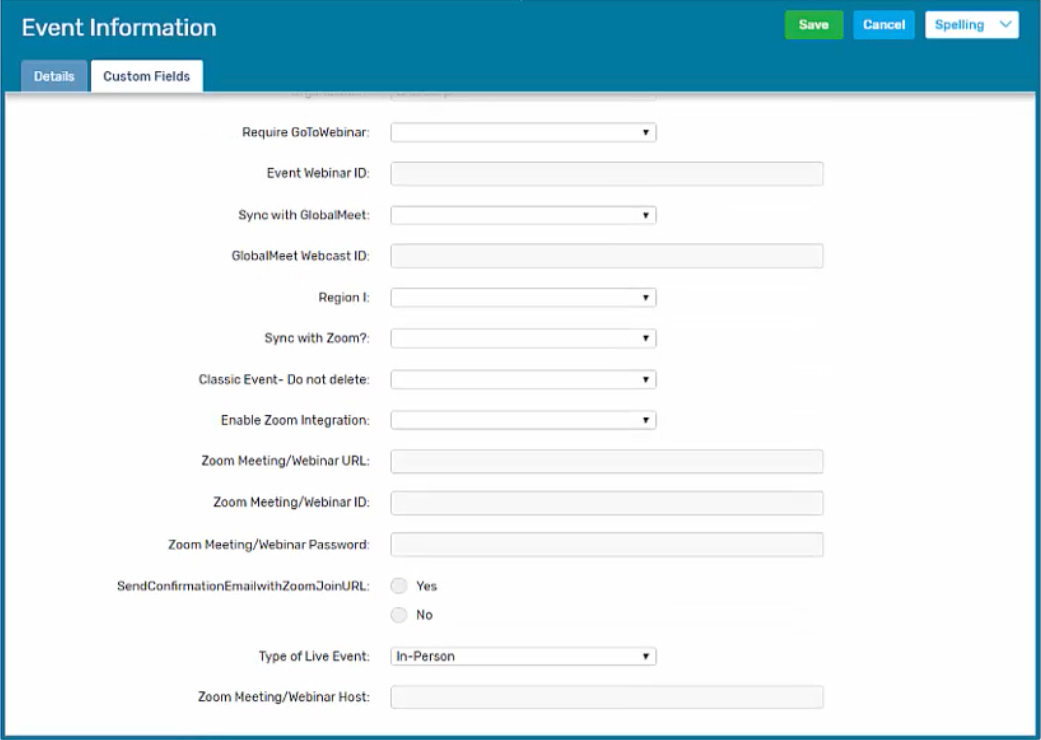Switch to the Details tab
The width and height of the screenshot is (1041, 740).
(x=54, y=76)
